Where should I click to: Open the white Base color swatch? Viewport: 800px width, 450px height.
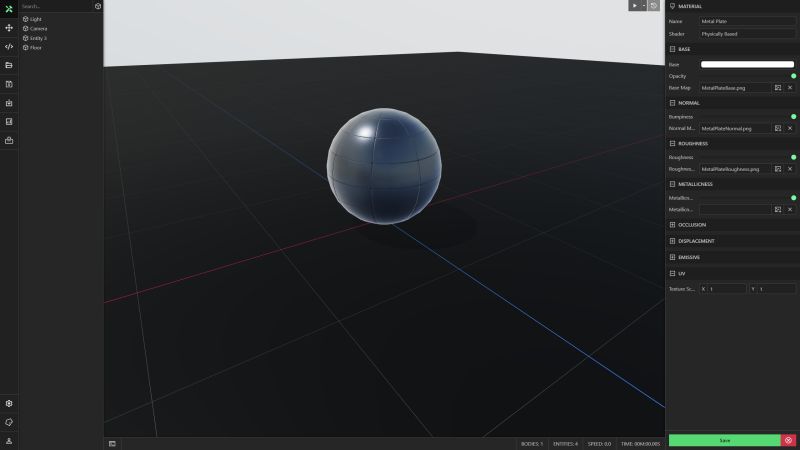747,64
